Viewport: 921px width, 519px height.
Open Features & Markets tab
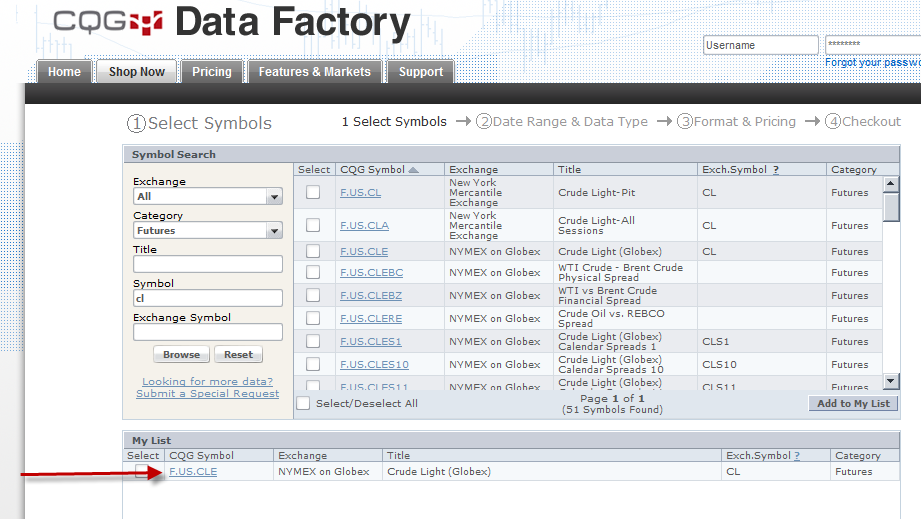(x=315, y=72)
